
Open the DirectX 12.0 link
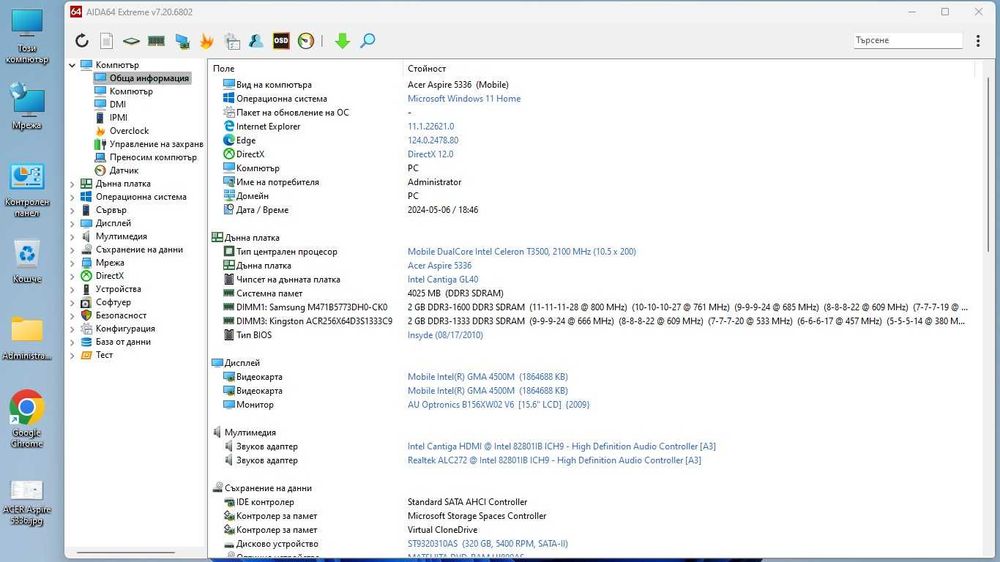(x=430, y=154)
